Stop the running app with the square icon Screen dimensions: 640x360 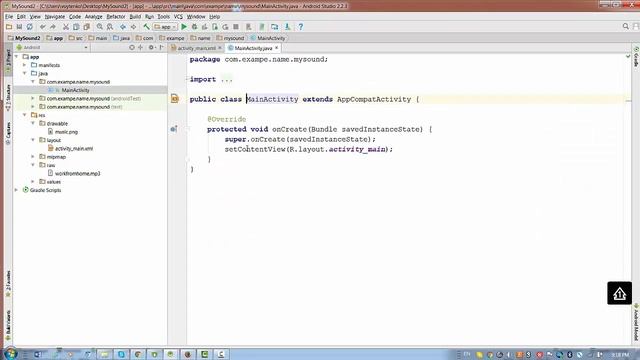[236, 27]
